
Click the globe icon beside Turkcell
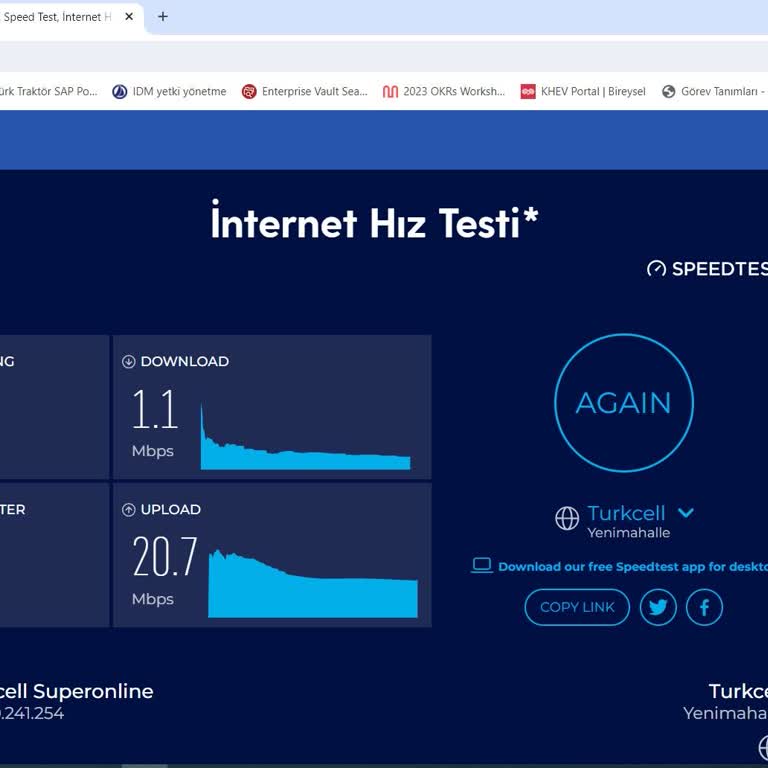[567, 518]
